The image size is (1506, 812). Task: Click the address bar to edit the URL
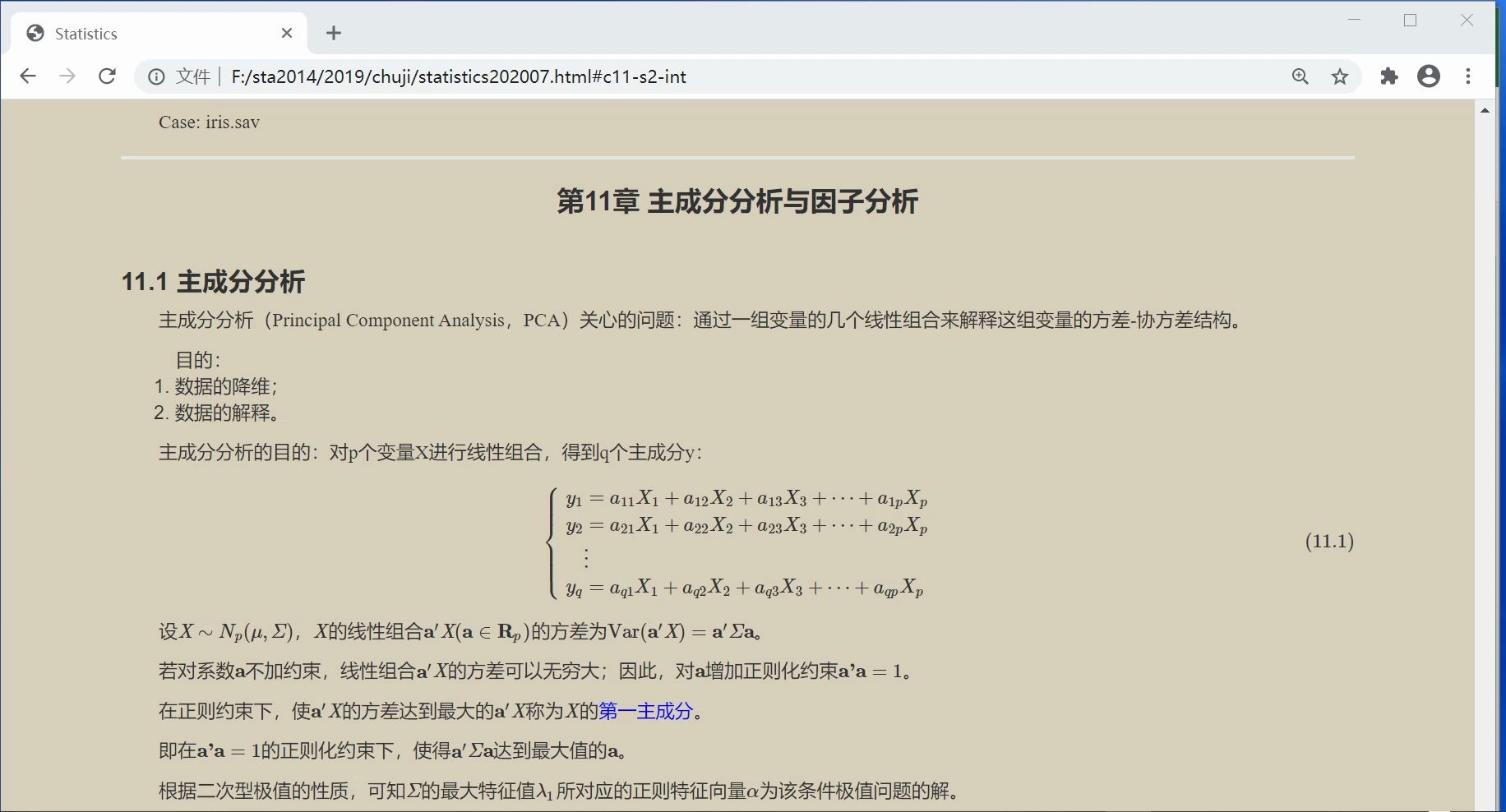[x=575, y=76]
